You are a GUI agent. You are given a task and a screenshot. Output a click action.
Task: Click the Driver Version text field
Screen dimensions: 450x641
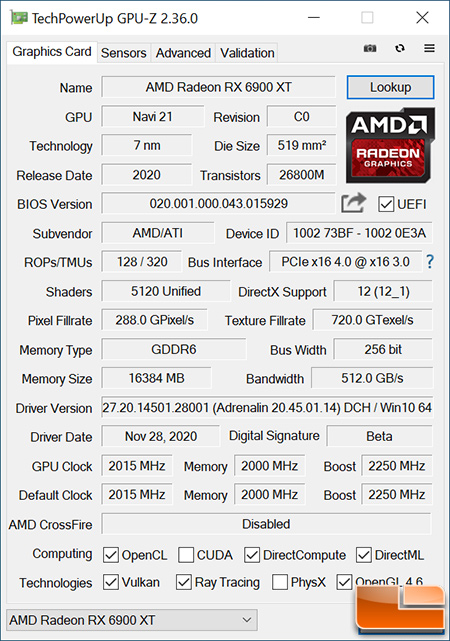click(267, 407)
